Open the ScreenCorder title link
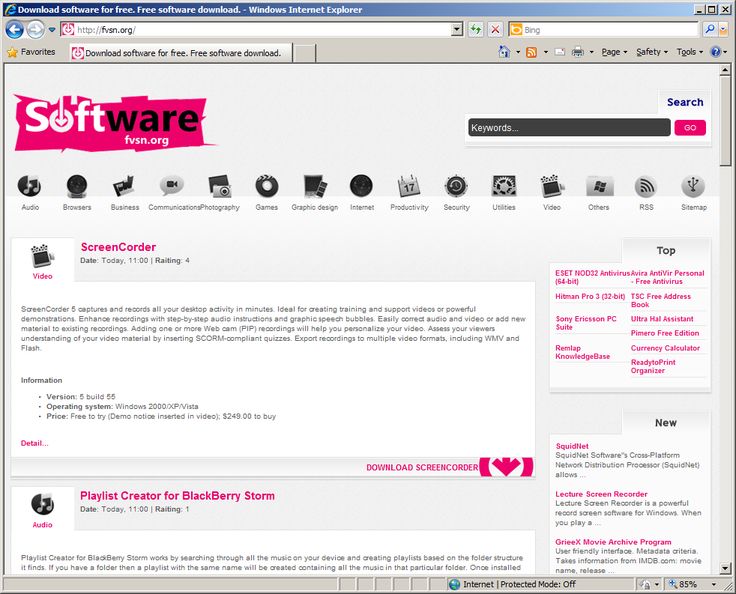This screenshot has height=594, width=736. tap(118, 247)
